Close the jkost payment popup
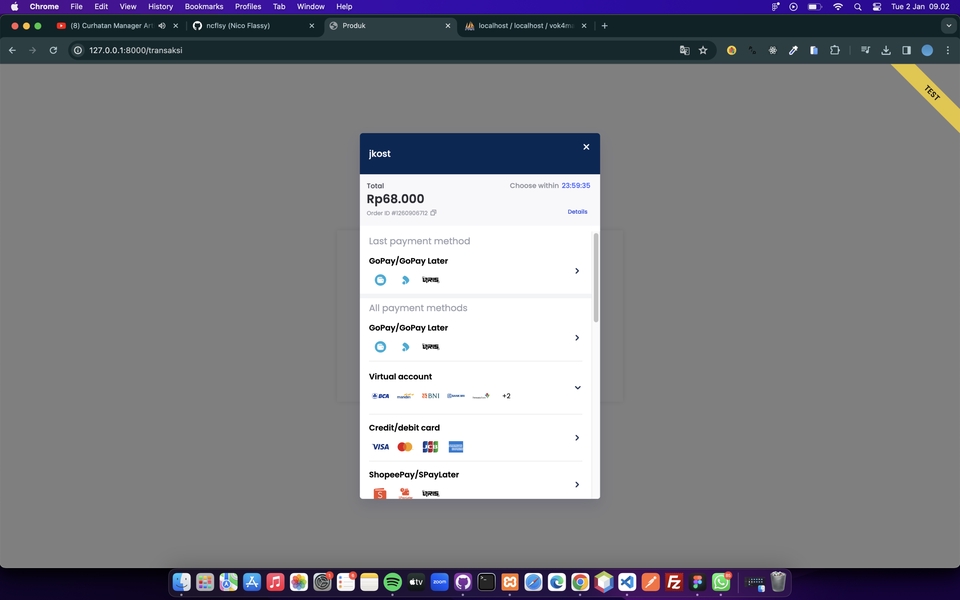Screen dimensions: 960x600 pyautogui.click(x=586, y=147)
